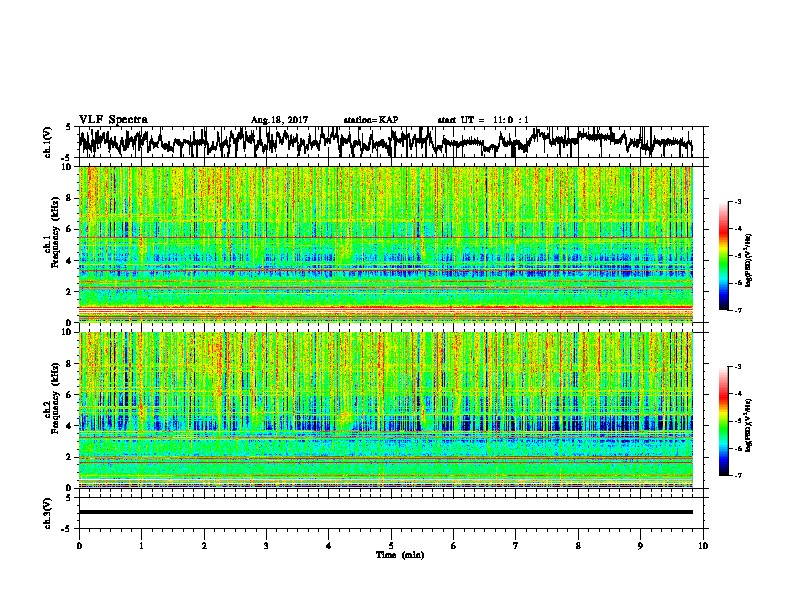Click the "VLF Spectra" plot title
The image size is (792, 612).
113,119
